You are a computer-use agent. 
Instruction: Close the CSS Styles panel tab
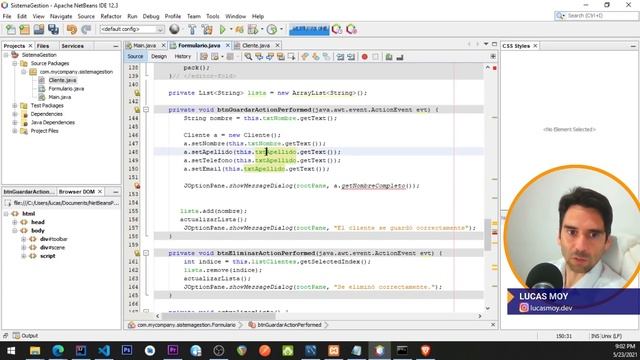pyautogui.click(x=535, y=46)
